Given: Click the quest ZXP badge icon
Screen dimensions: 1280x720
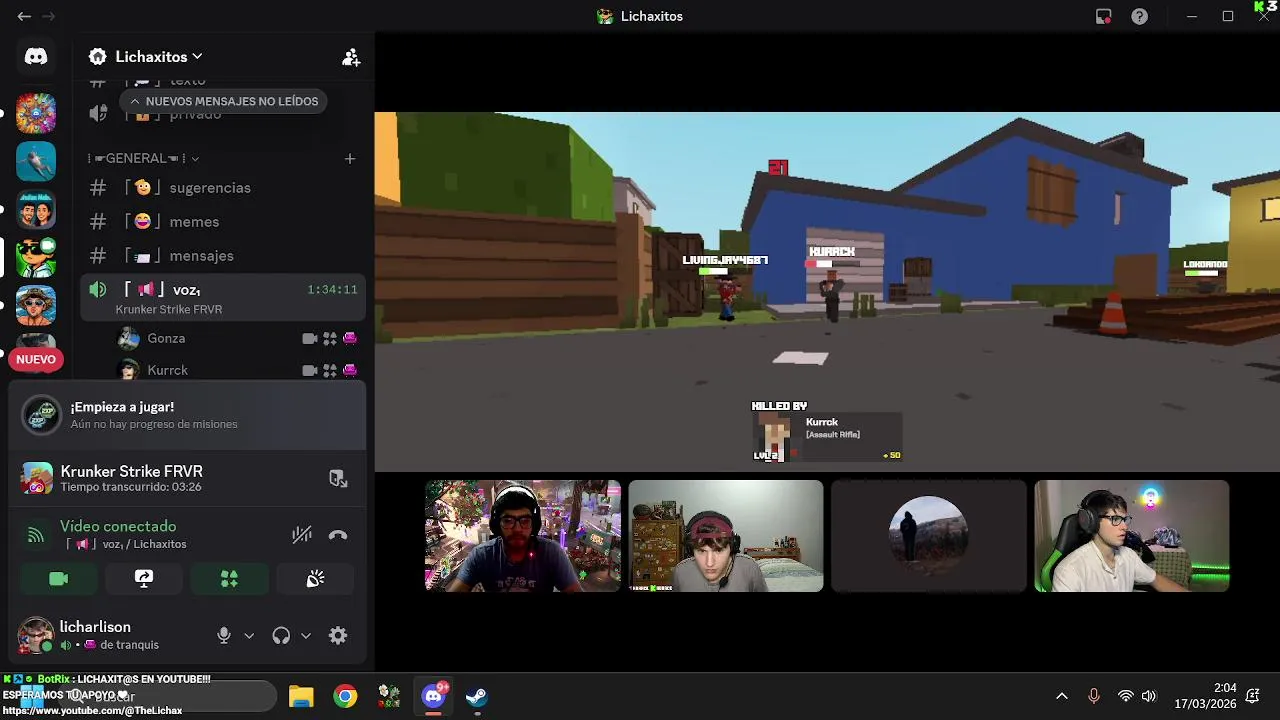Looking at the screenshot, I should tap(41, 415).
